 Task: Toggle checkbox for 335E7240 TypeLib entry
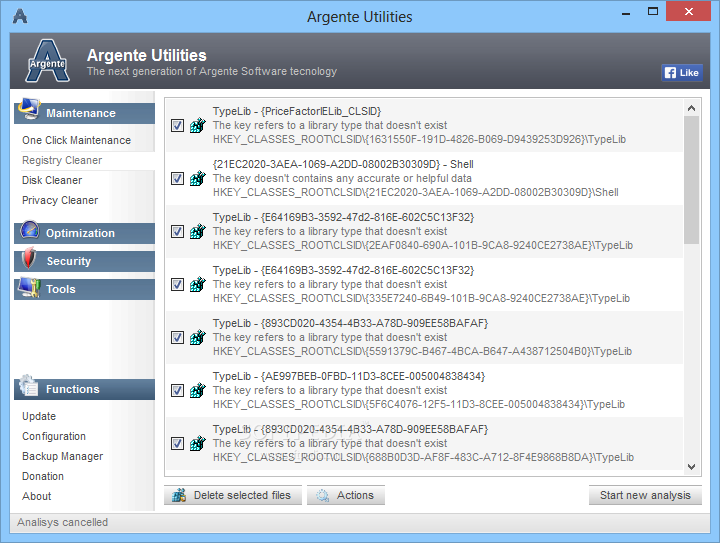click(x=177, y=284)
